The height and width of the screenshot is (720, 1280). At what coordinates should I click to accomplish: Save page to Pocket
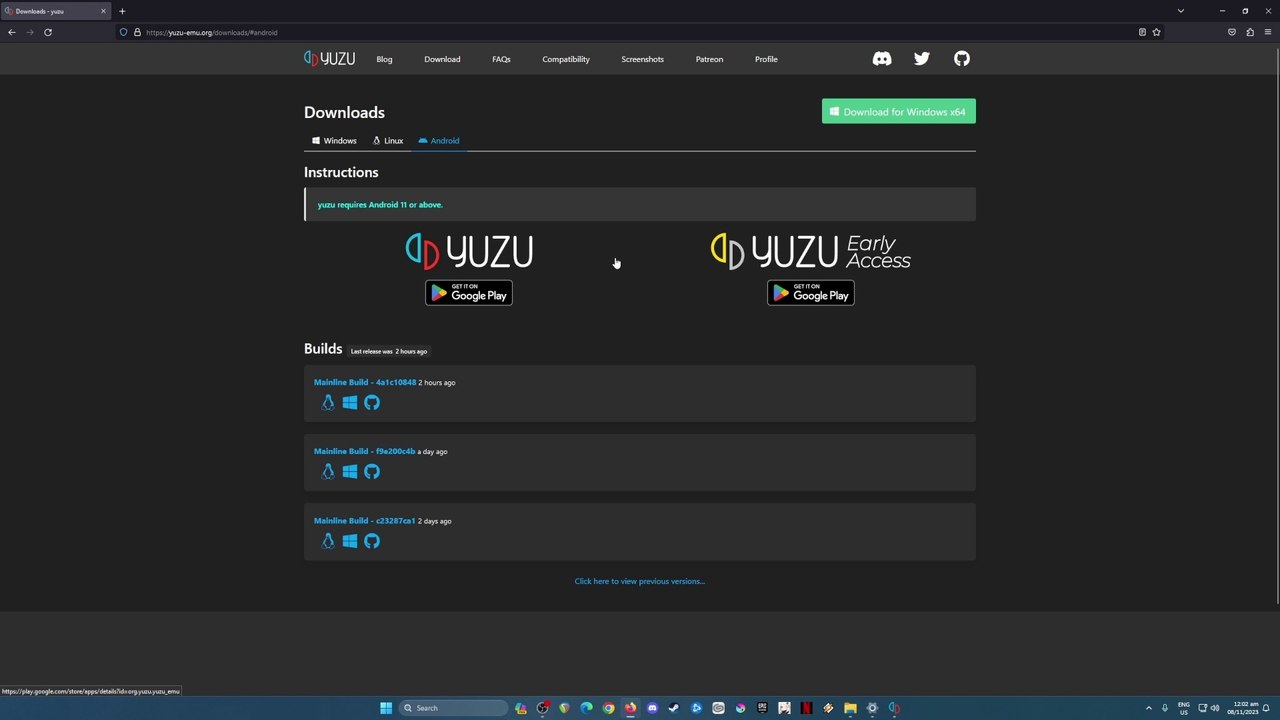point(1232,32)
